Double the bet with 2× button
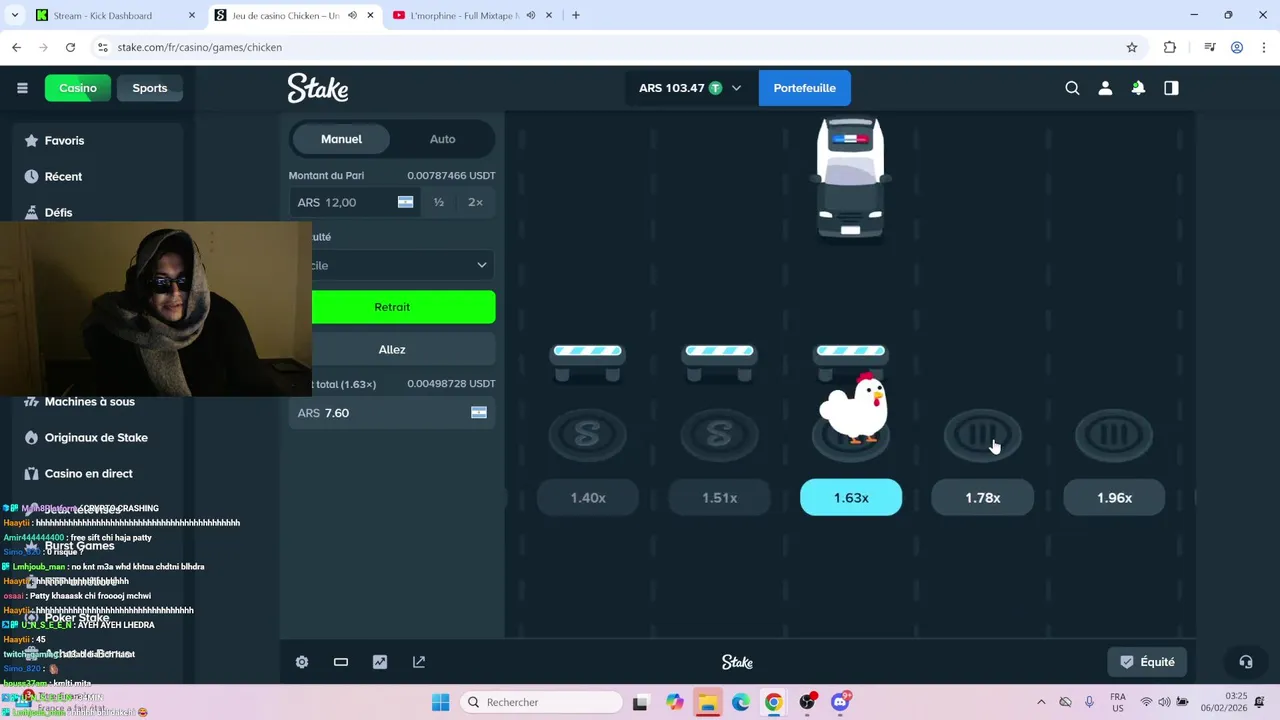Screen dimensions: 1280x720 pyautogui.click(x=475, y=202)
